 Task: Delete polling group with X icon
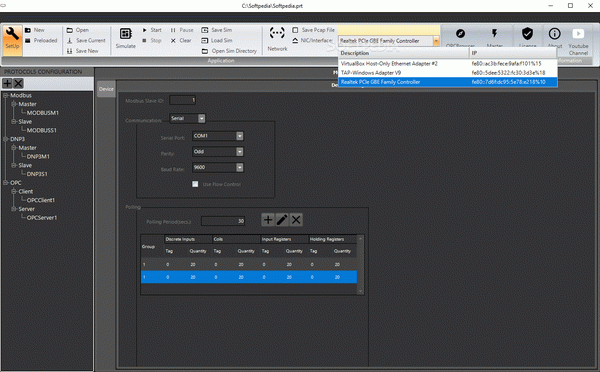pos(296,220)
